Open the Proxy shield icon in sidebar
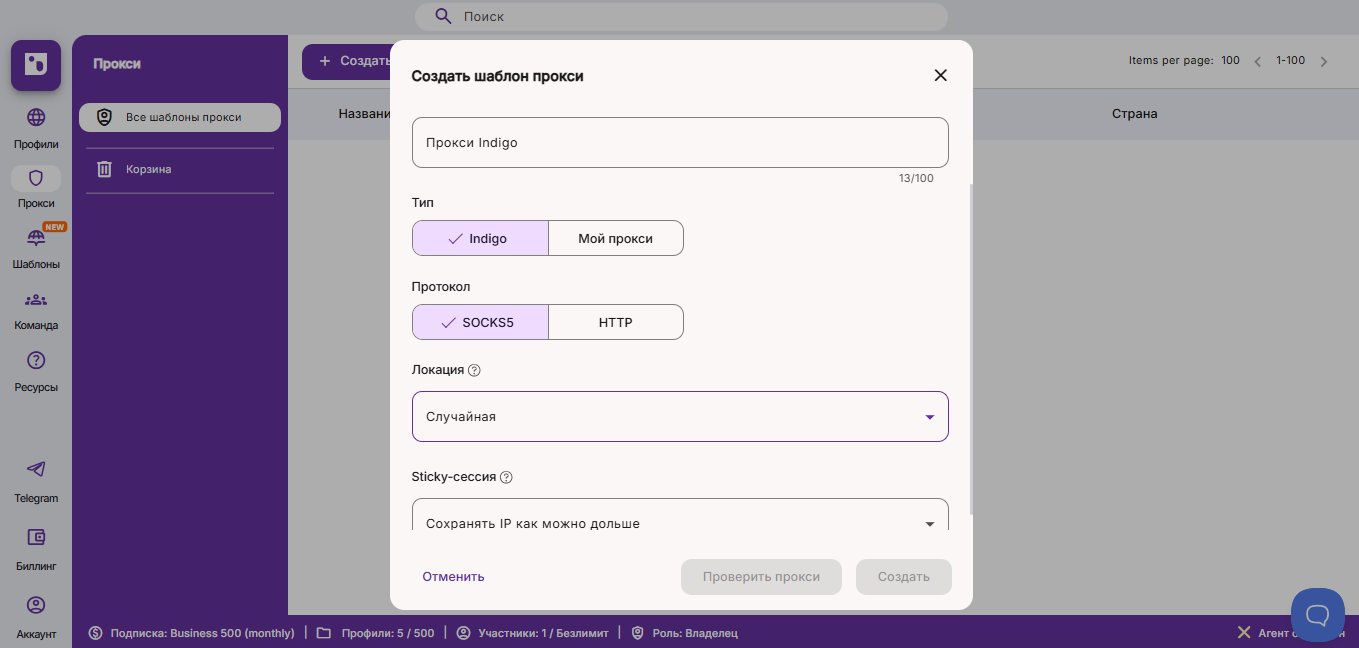This screenshot has height=648, width=1359. (36, 178)
